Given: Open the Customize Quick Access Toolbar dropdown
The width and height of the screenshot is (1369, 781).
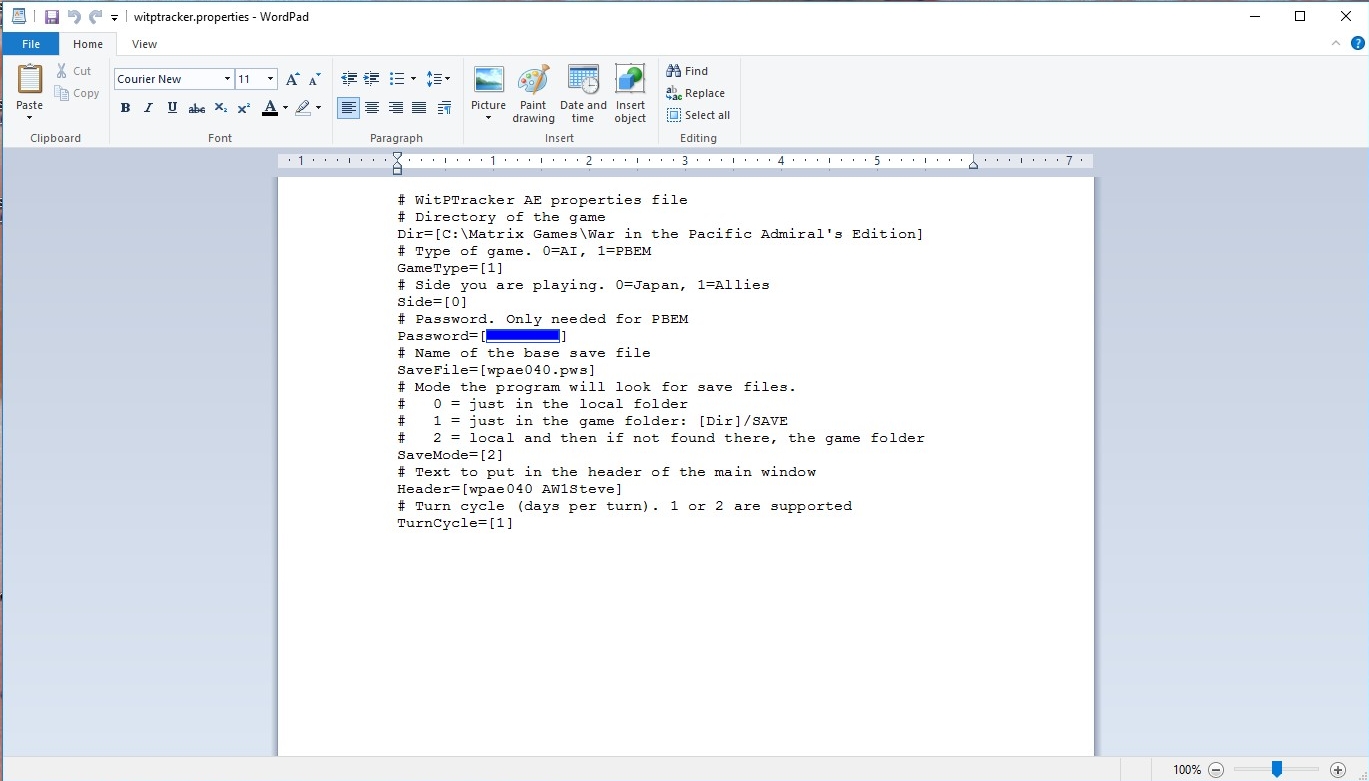Looking at the screenshot, I should pos(115,18).
